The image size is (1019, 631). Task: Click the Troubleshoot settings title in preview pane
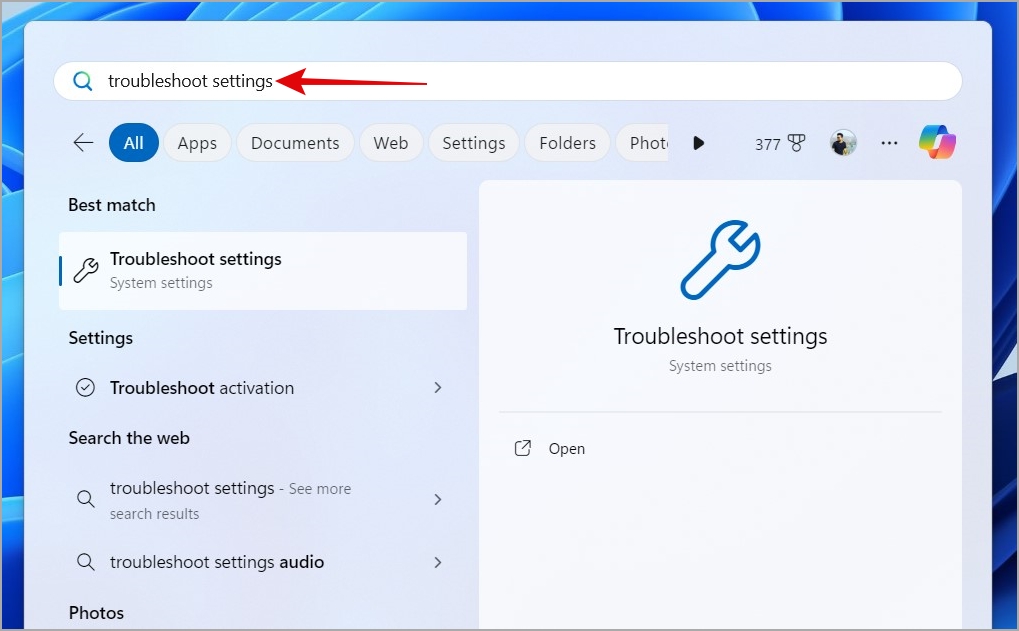coord(720,337)
